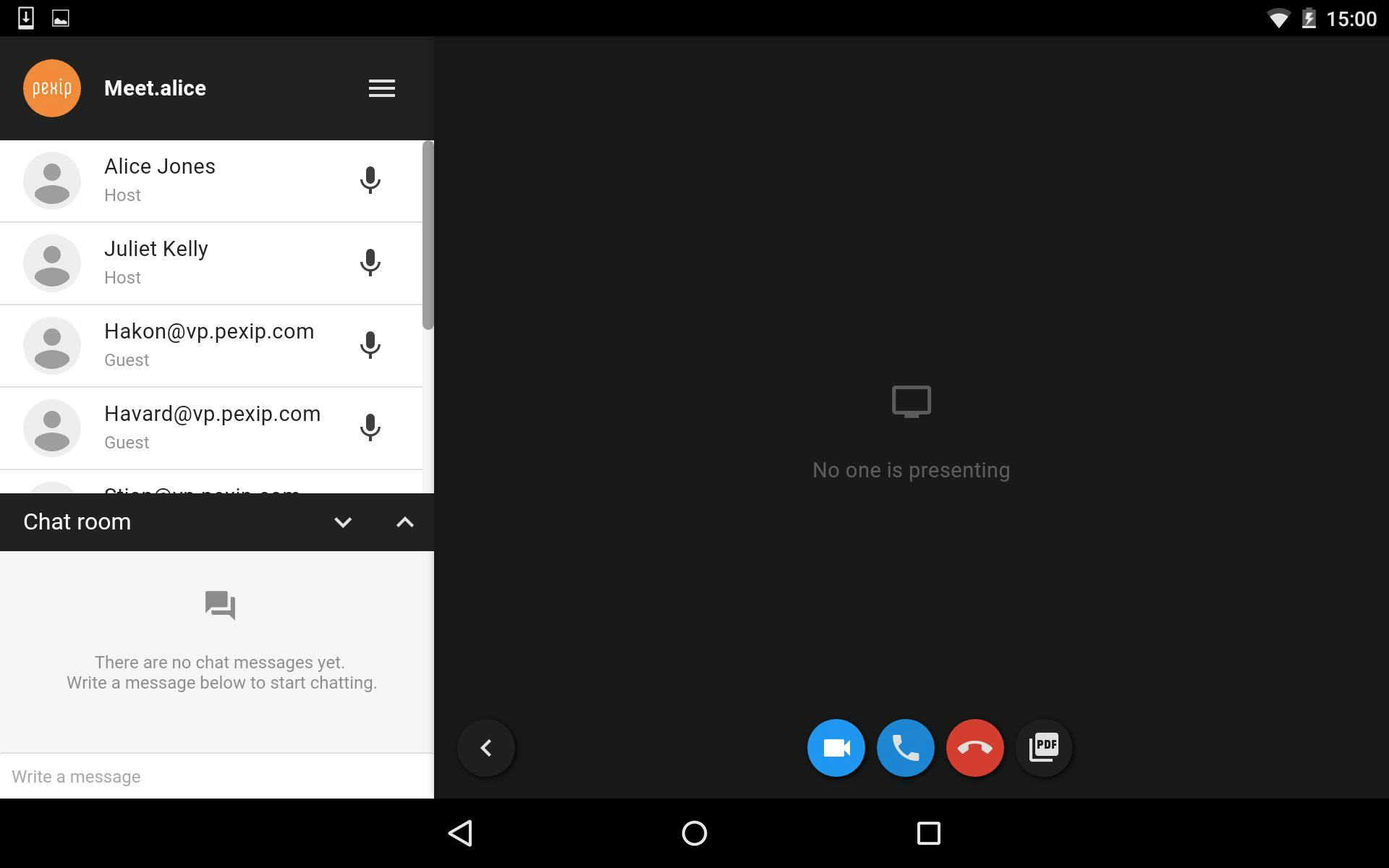Image resolution: width=1389 pixels, height=868 pixels.
Task: Start audio call with blue phone button
Action: point(906,748)
